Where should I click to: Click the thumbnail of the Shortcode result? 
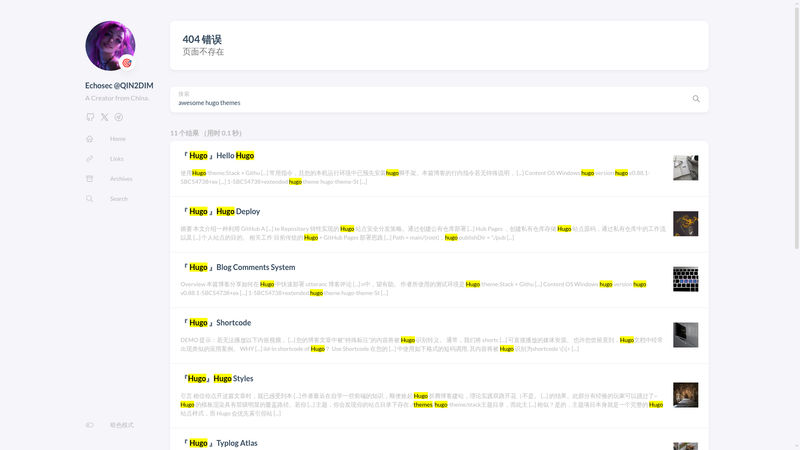pos(685,335)
